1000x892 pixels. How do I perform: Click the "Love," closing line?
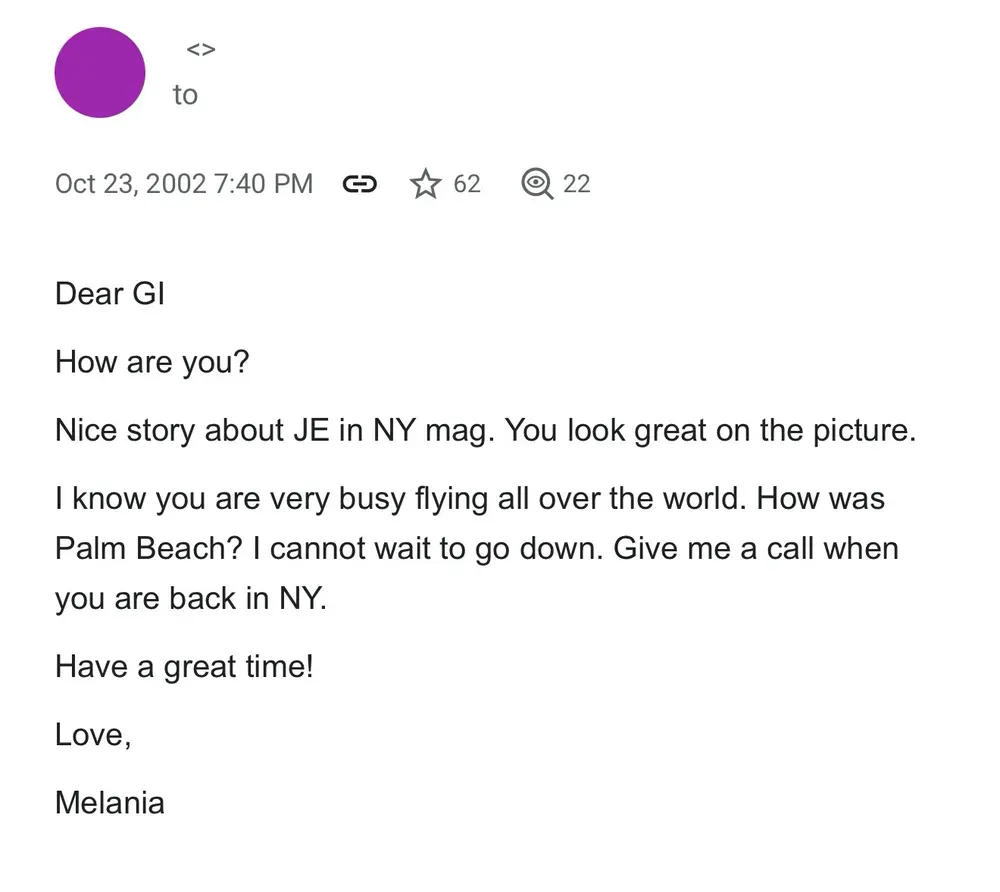point(93,735)
